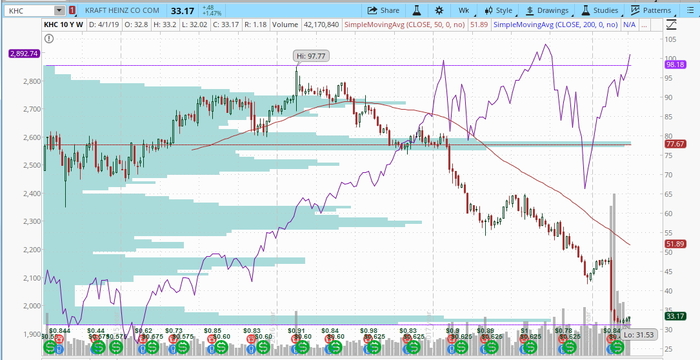Click the earnings icon under $0.62

[143, 339]
